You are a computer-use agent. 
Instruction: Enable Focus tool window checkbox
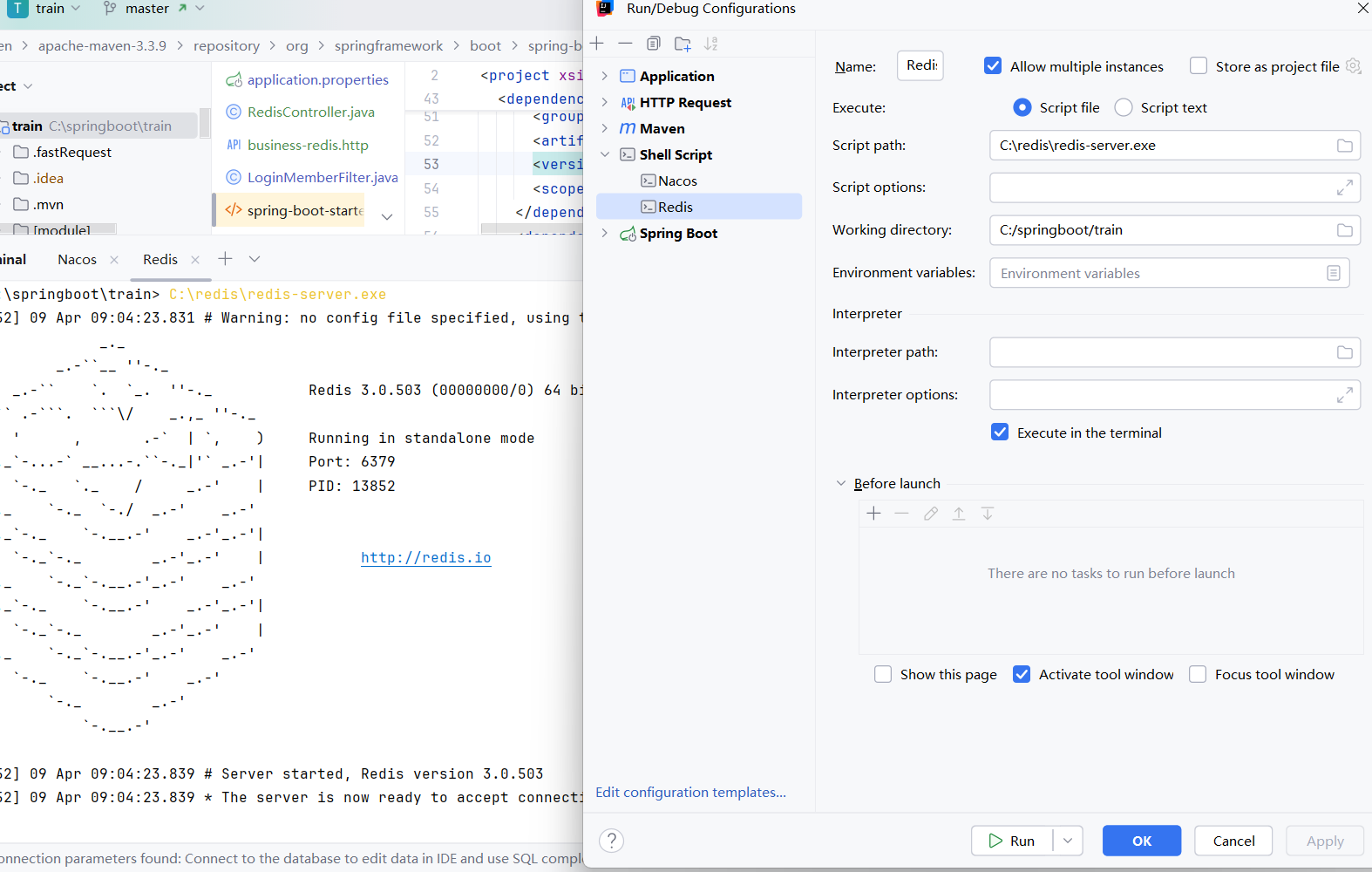[x=1198, y=674]
